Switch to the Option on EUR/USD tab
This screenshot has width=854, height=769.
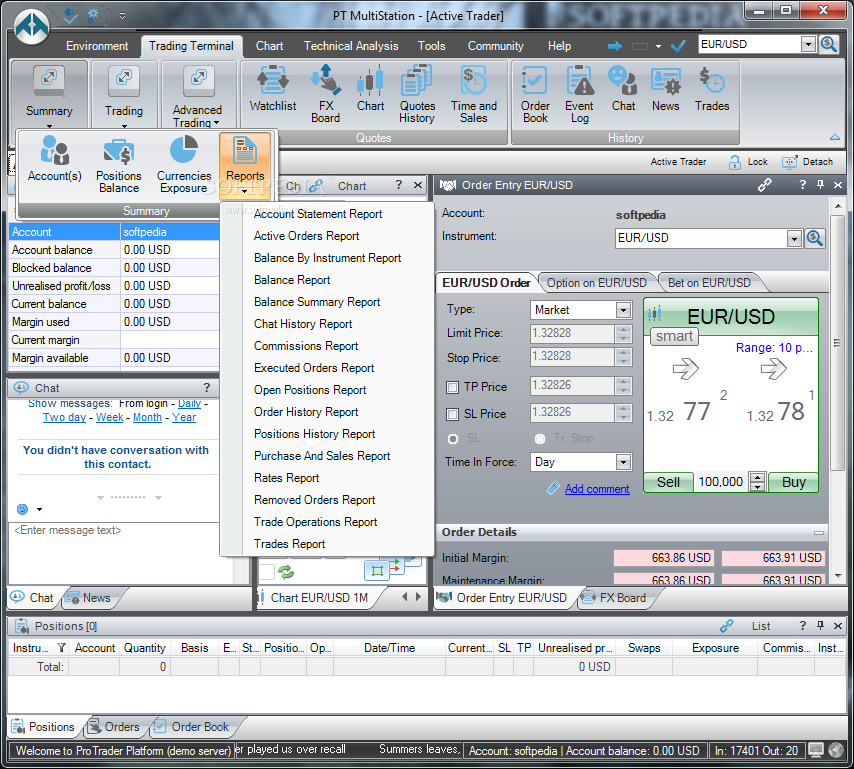(x=596, y=283)
